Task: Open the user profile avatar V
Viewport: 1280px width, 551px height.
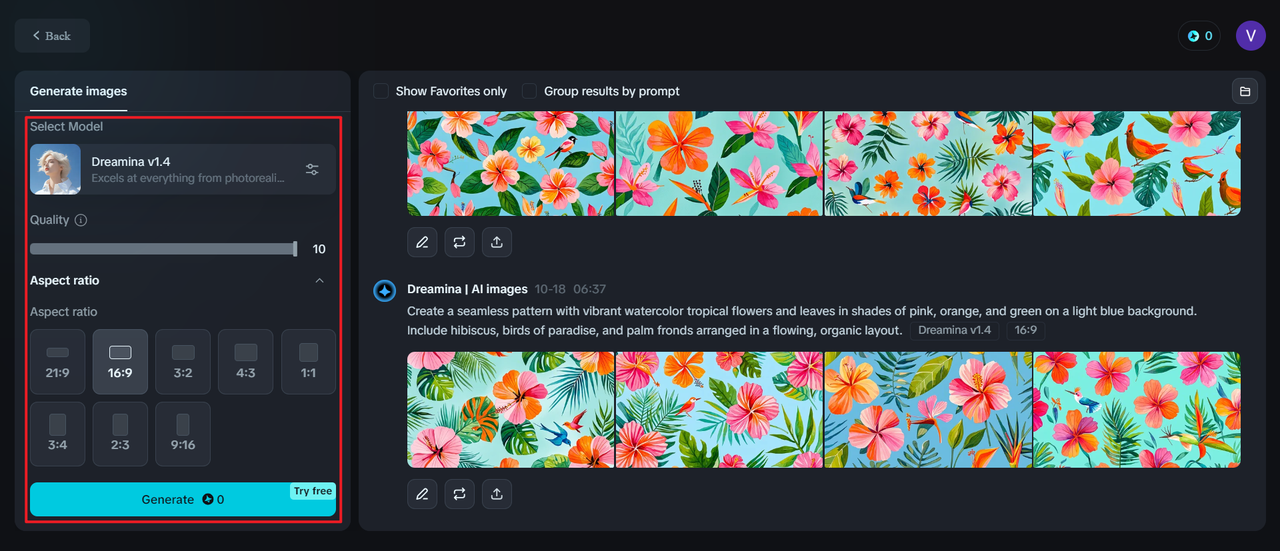Action: (1251, 36)
